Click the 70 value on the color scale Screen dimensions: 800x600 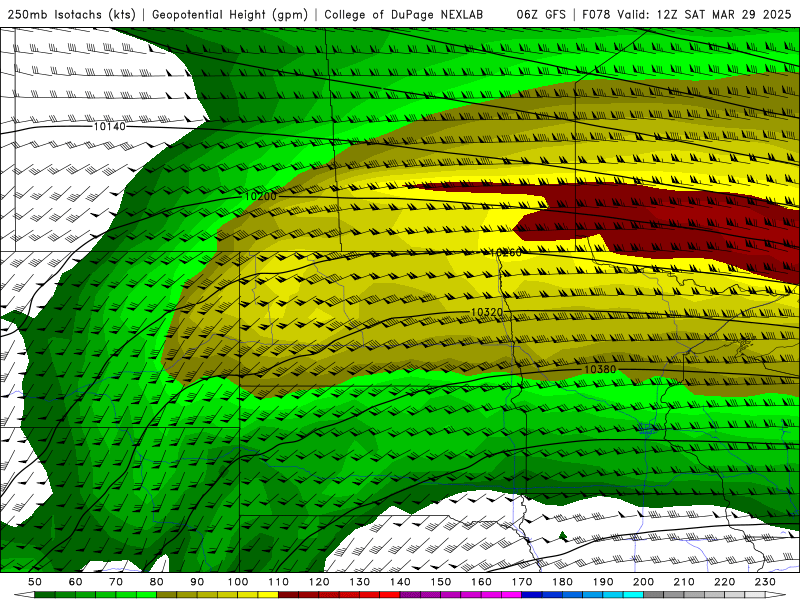(116, 582)
